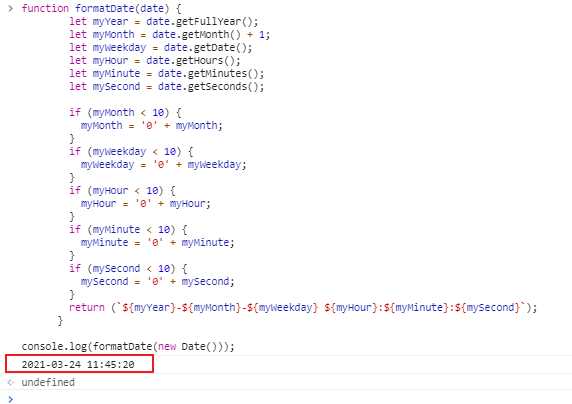Click the getSeconds() call in the mySecond line

click(x=226, y=86)
